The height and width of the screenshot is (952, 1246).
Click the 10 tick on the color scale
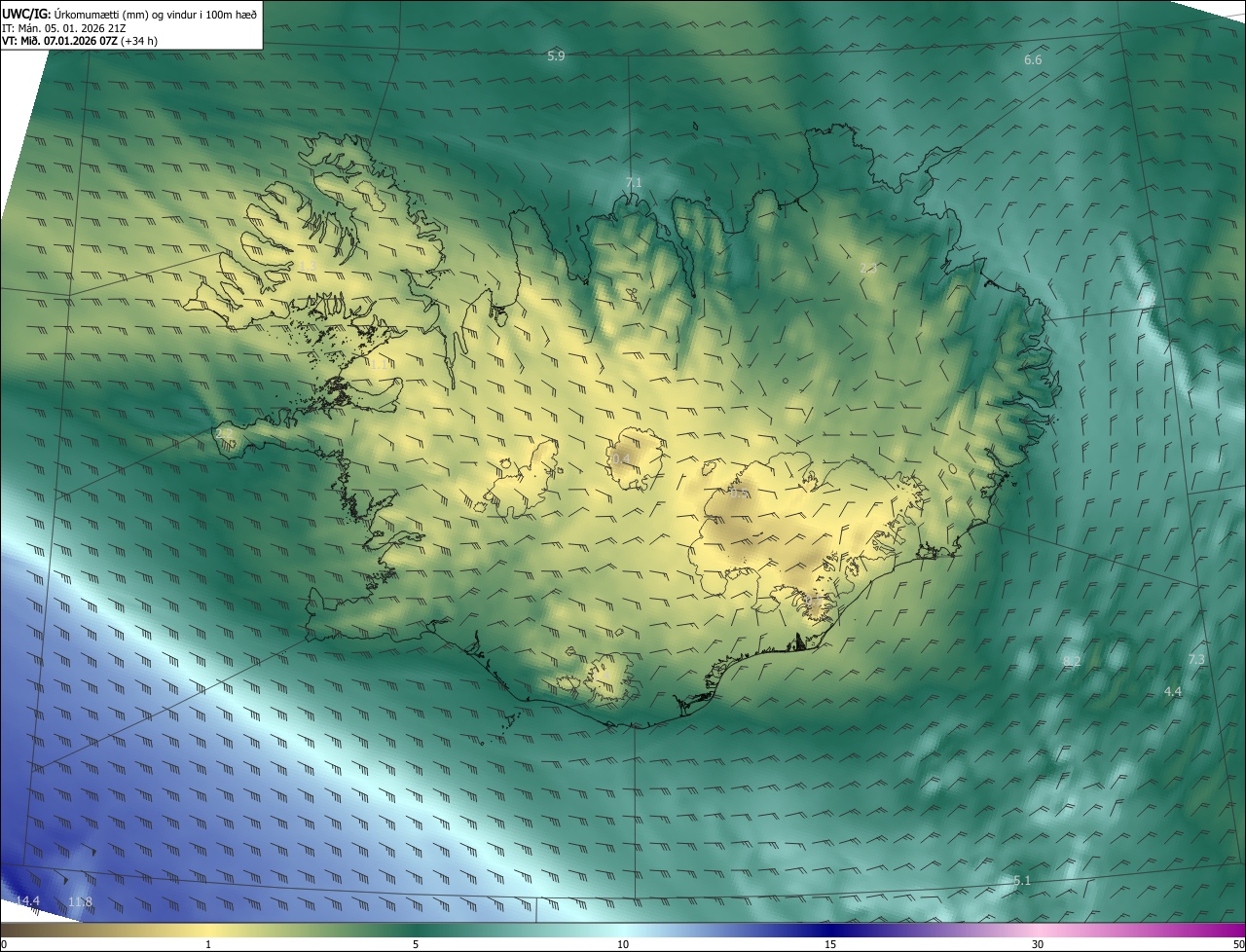click(x=623, y=945)
